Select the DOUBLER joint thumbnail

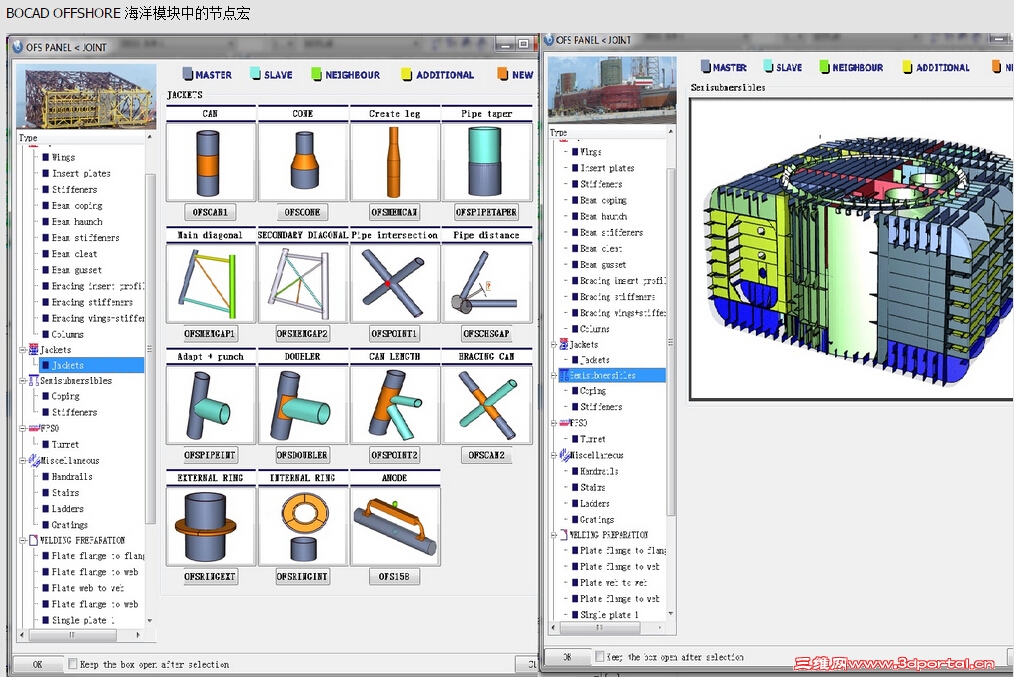pyautogui.click(x=303, y=405)
